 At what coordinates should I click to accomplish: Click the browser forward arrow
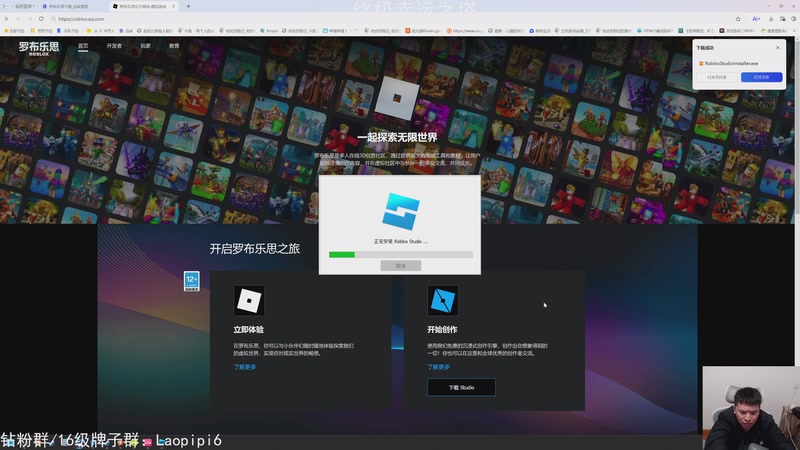pyautogui.click(x=30, y=19)
